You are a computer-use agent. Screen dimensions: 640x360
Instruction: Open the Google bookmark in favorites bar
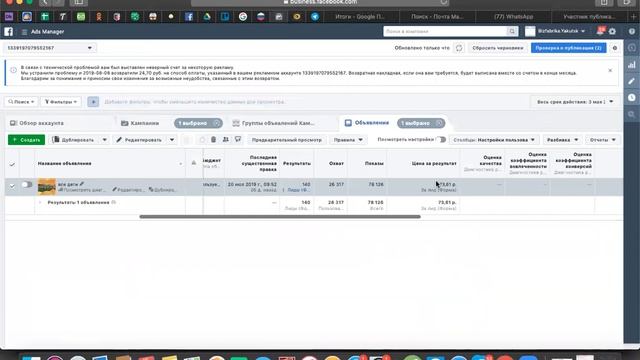coord(243,17)
